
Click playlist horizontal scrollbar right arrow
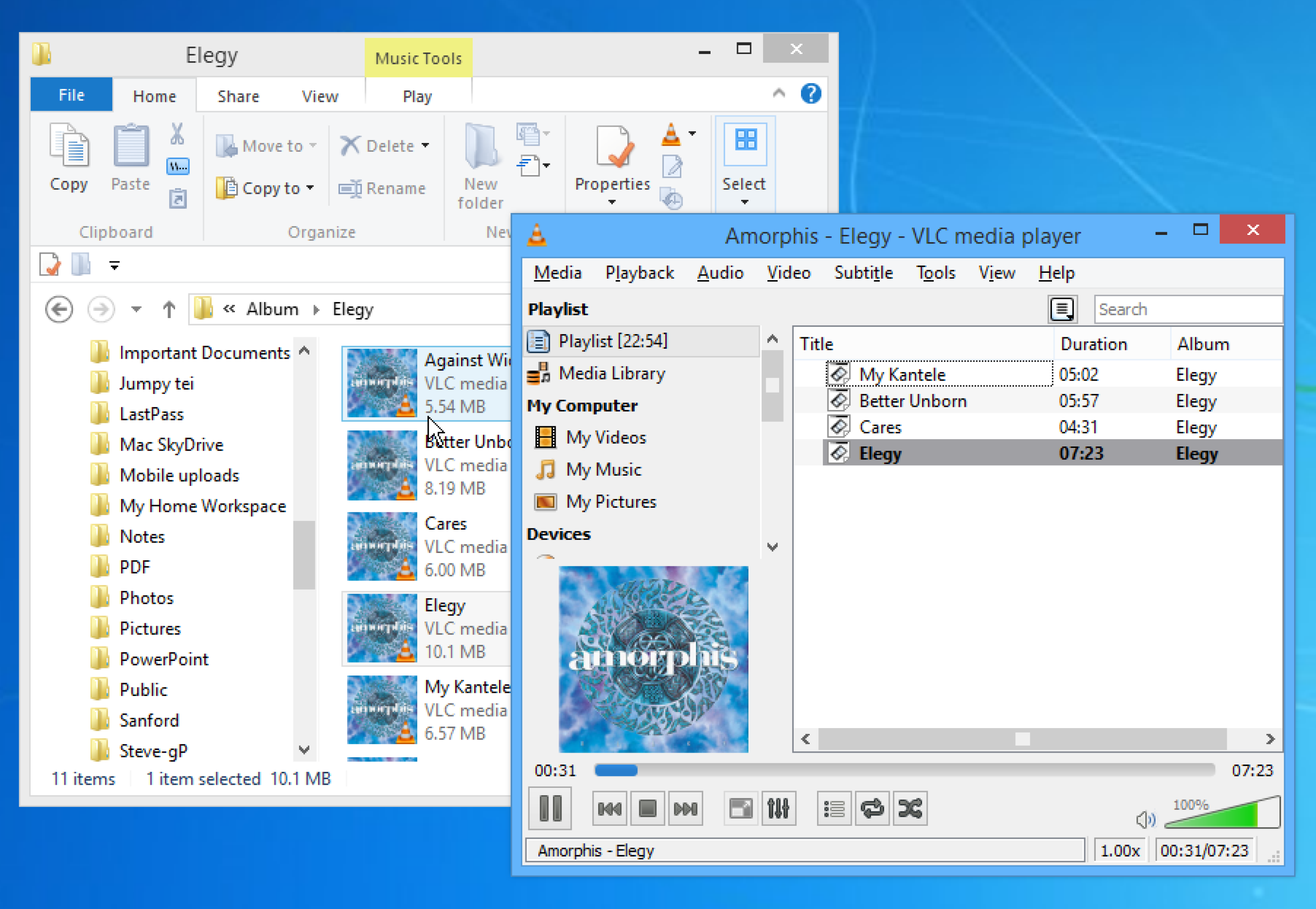(x=1269, y=739)
